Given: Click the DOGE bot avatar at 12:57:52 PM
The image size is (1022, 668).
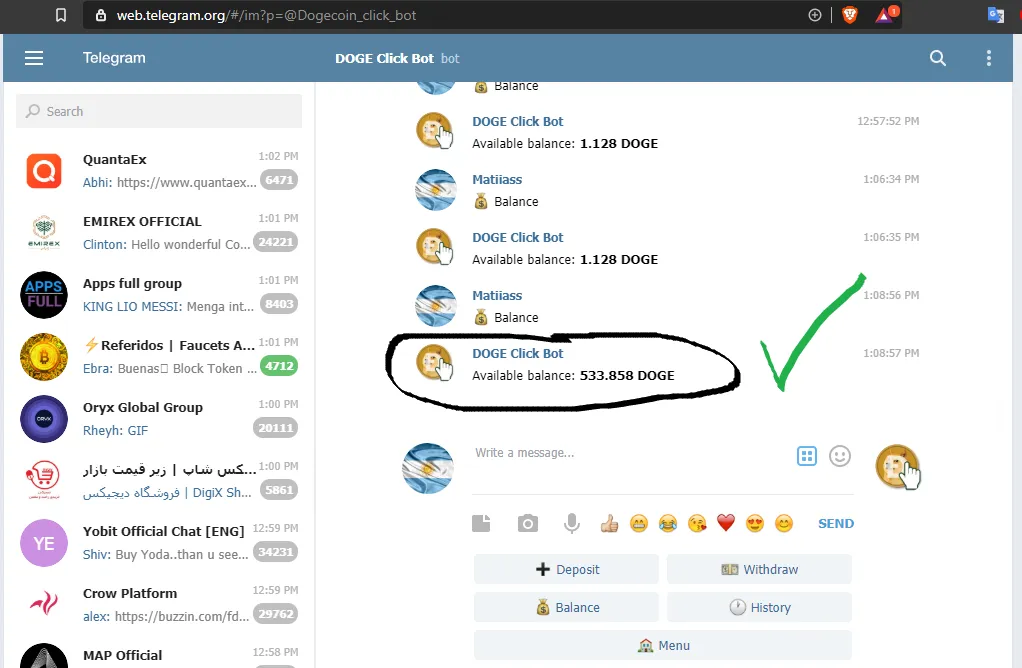Looking at the screenshot, I should tap(435, 131).
